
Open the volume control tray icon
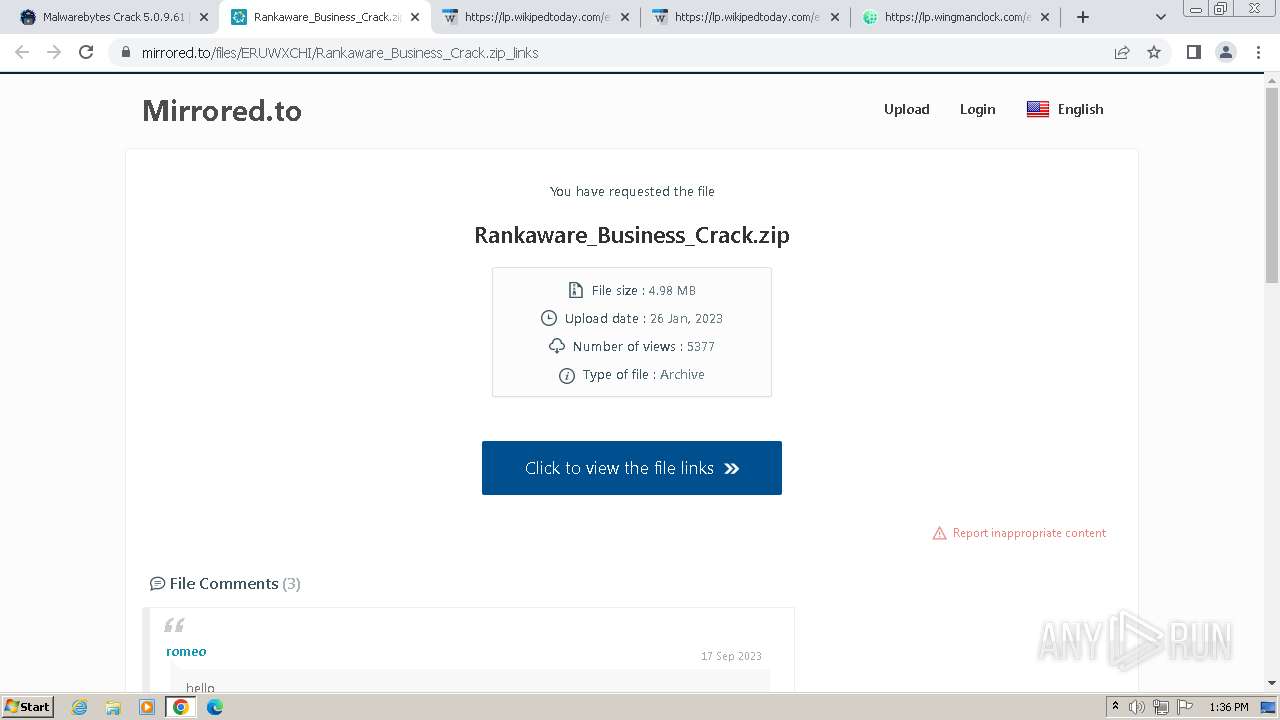pos(1137,707)
